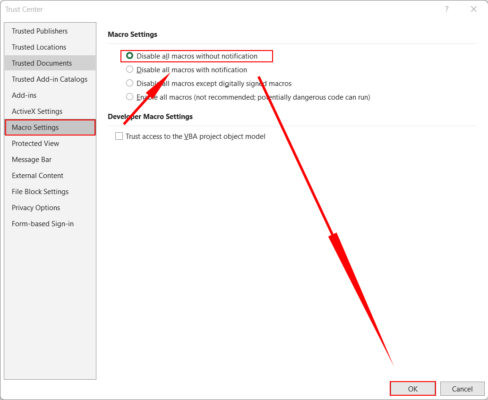Open Form-based Sign-in section
This screenshot has width=488, height=400.
[50, 223]
